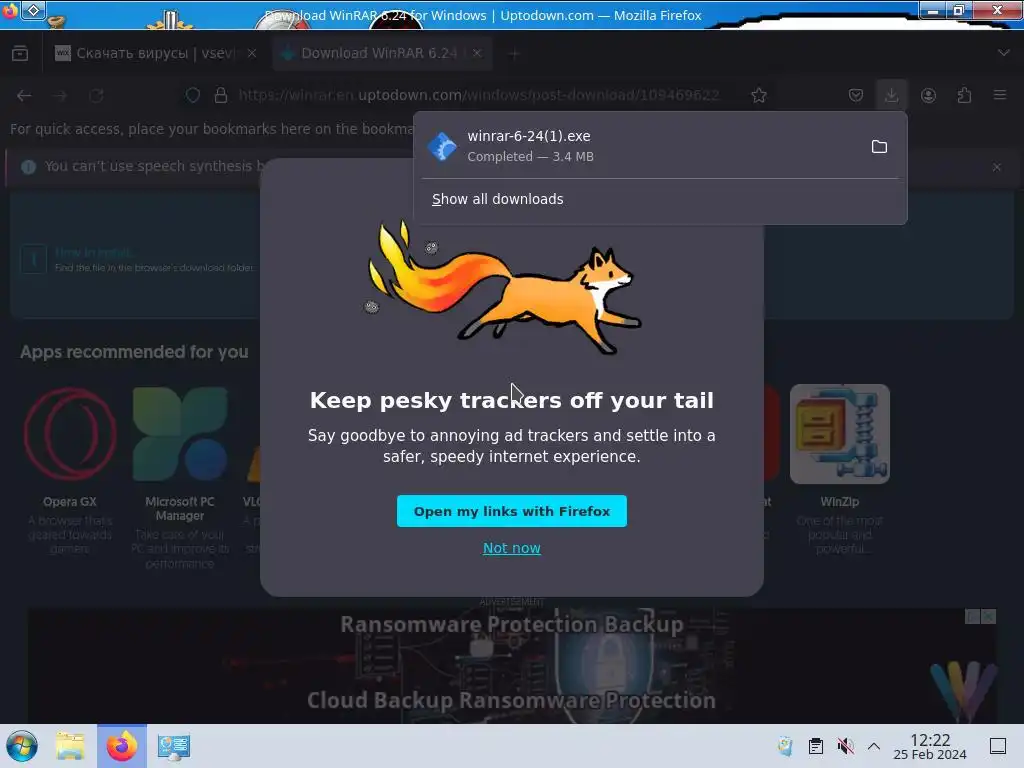Open the Firefox account icon

tap(928, 95)
